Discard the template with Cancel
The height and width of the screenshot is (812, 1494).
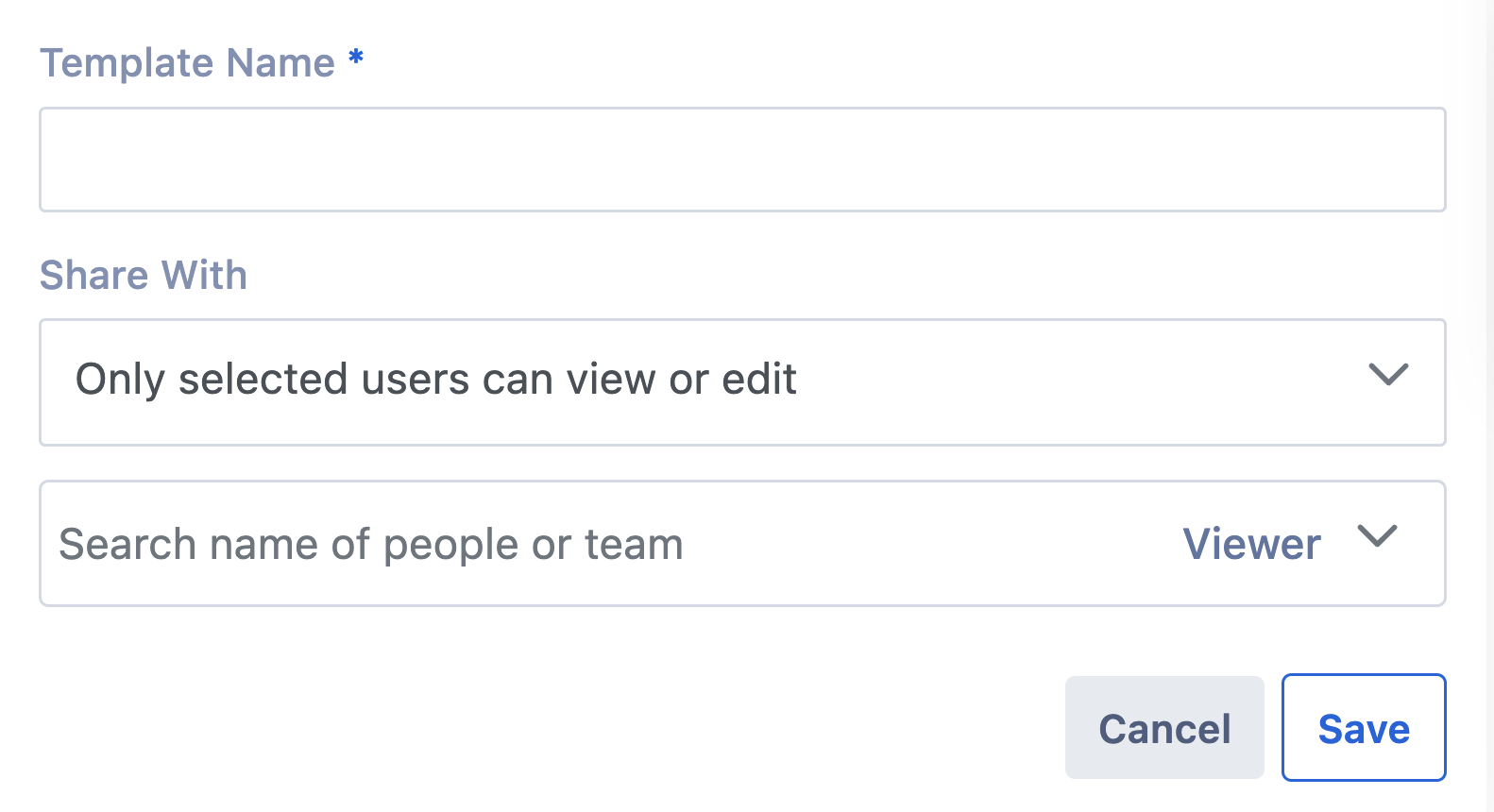click(1163, 728)
